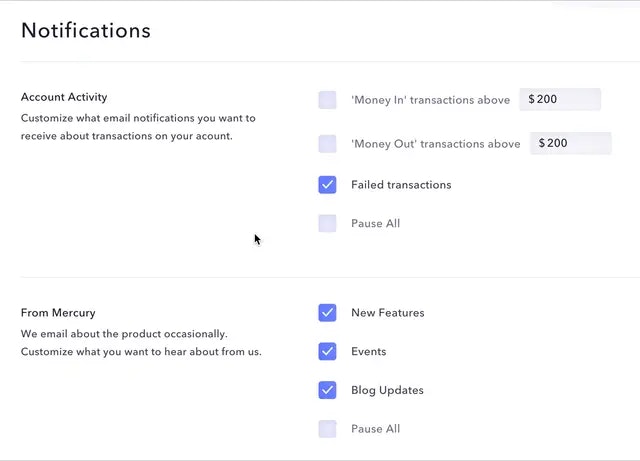640x461 pixels.
Task: Click the 'Blog Updates' label text
Action: click(387, 390)
